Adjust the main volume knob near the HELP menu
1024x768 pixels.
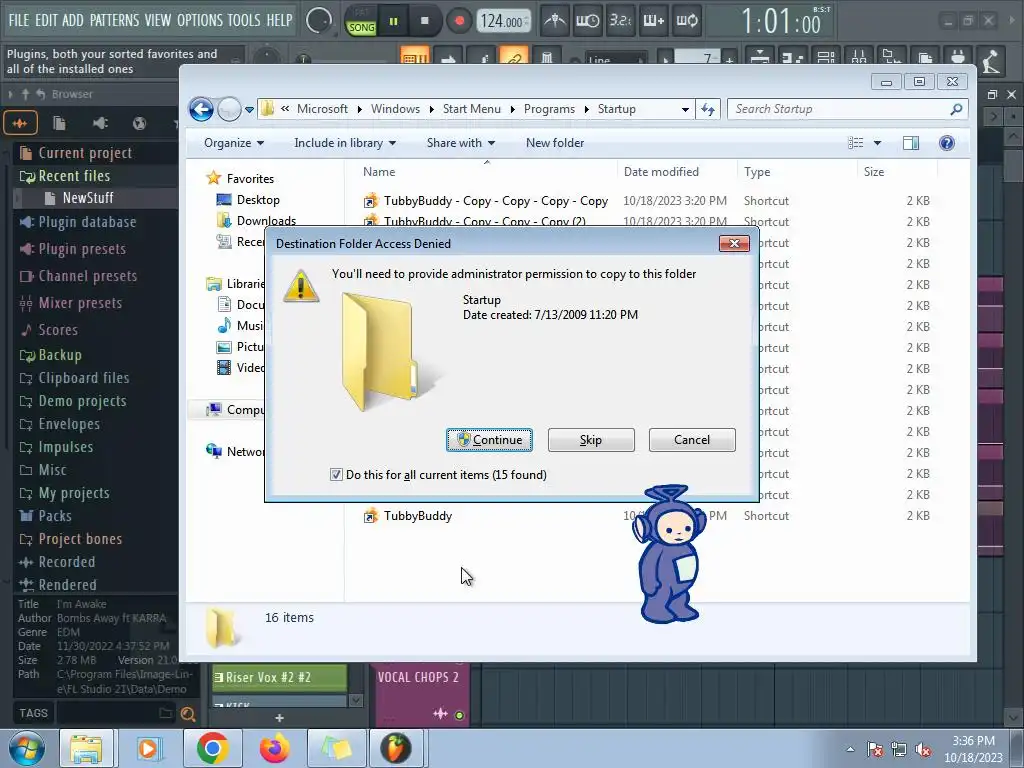[x=319, y=21]
